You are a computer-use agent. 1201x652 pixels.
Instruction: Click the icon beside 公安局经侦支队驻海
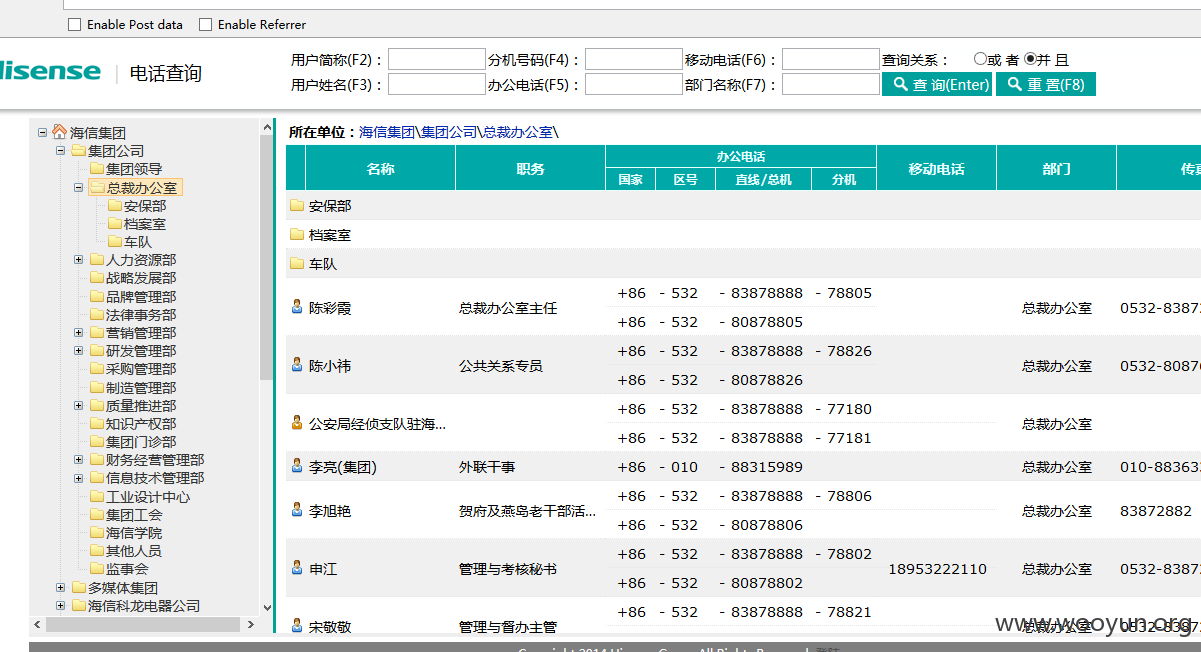click(297, 423)
